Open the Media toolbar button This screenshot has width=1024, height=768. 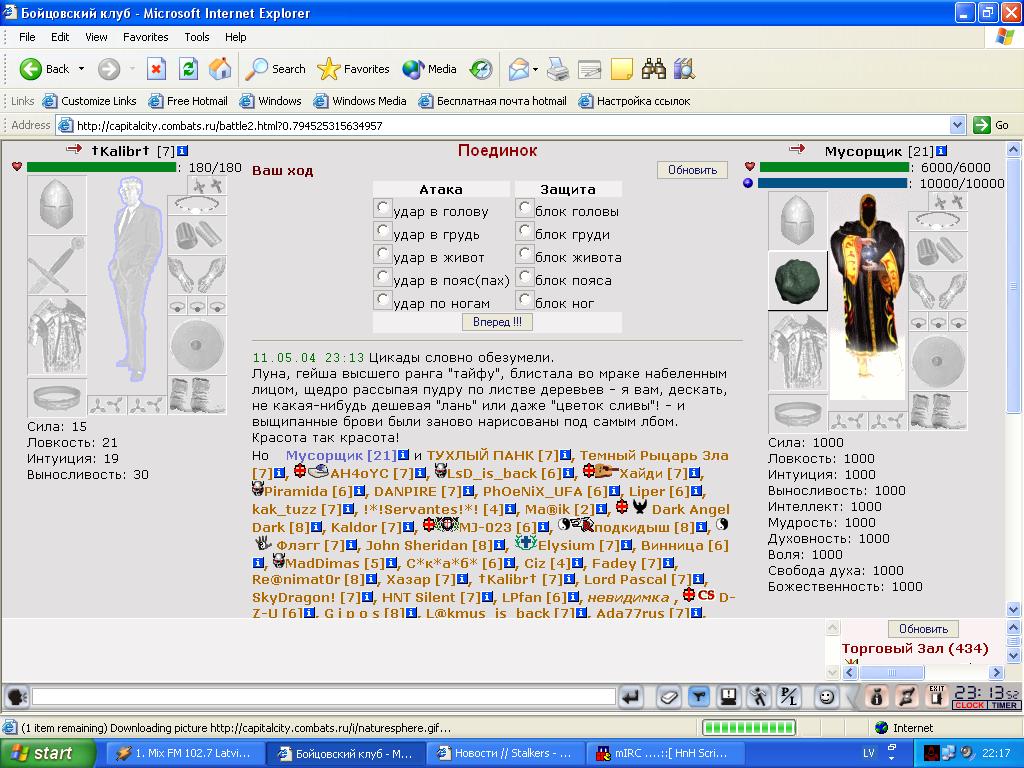coord(429,69)
